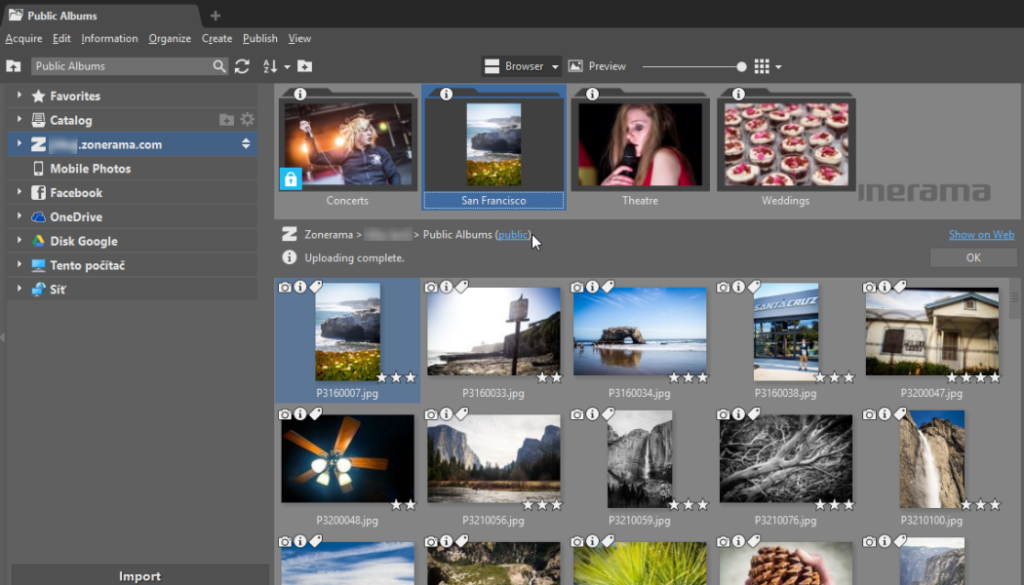Click the tag icon on P3160034.jpg

pyautogui.click(x=608, y=287)
